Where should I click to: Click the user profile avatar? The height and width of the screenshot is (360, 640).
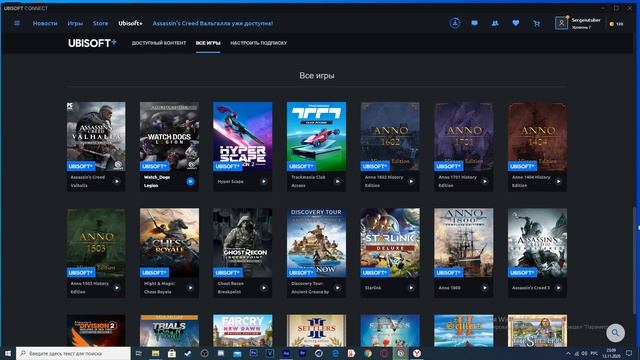[x=561, y=23]
